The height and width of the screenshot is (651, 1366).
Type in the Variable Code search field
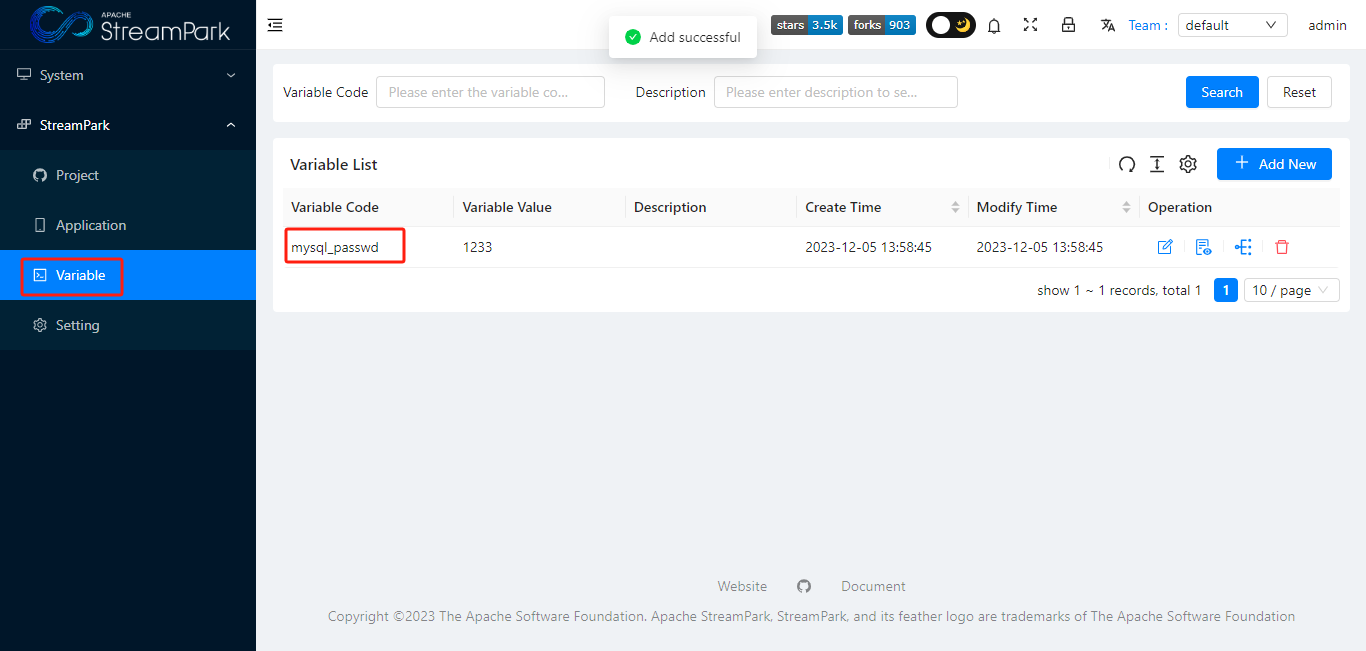[490, 92]
